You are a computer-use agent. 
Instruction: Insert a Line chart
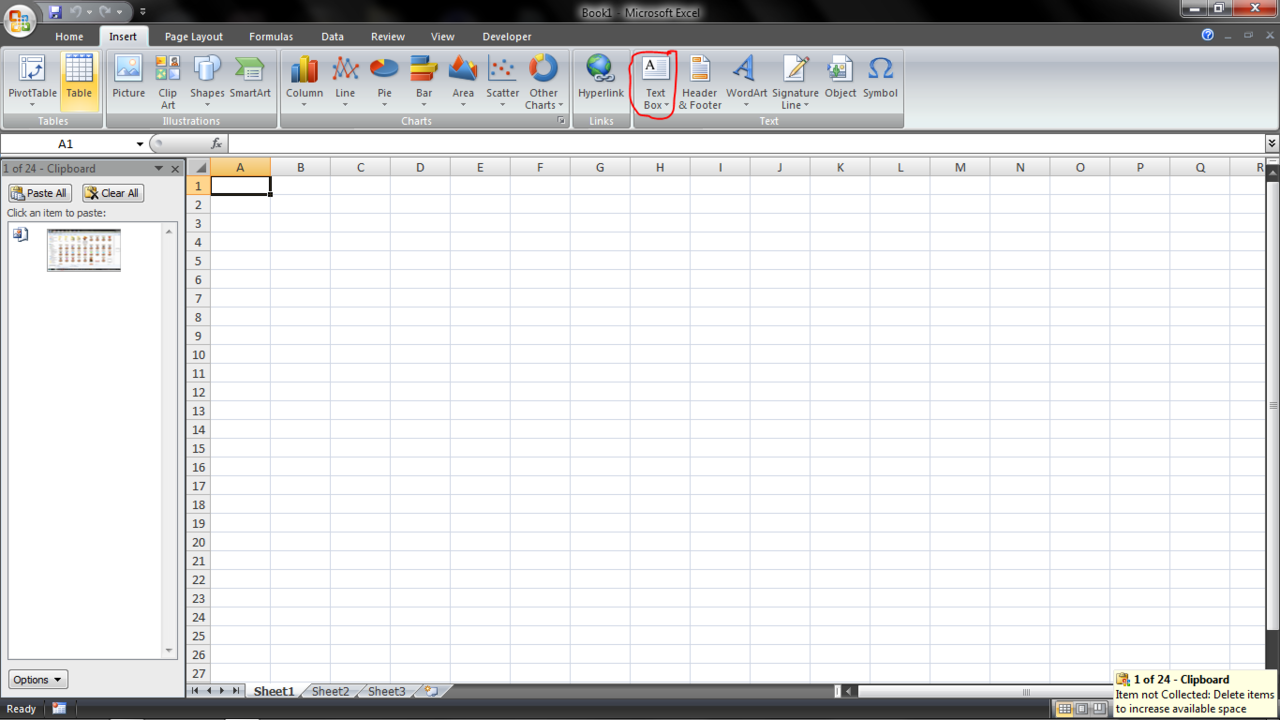tap(345, 81)
